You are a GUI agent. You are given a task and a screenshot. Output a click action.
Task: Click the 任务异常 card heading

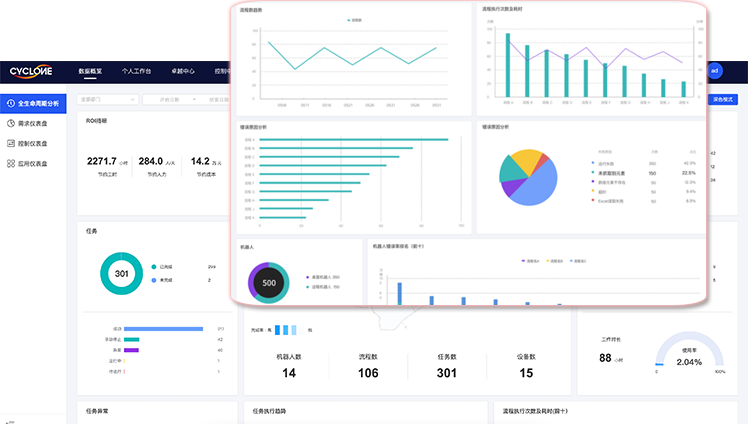point(97,411)
